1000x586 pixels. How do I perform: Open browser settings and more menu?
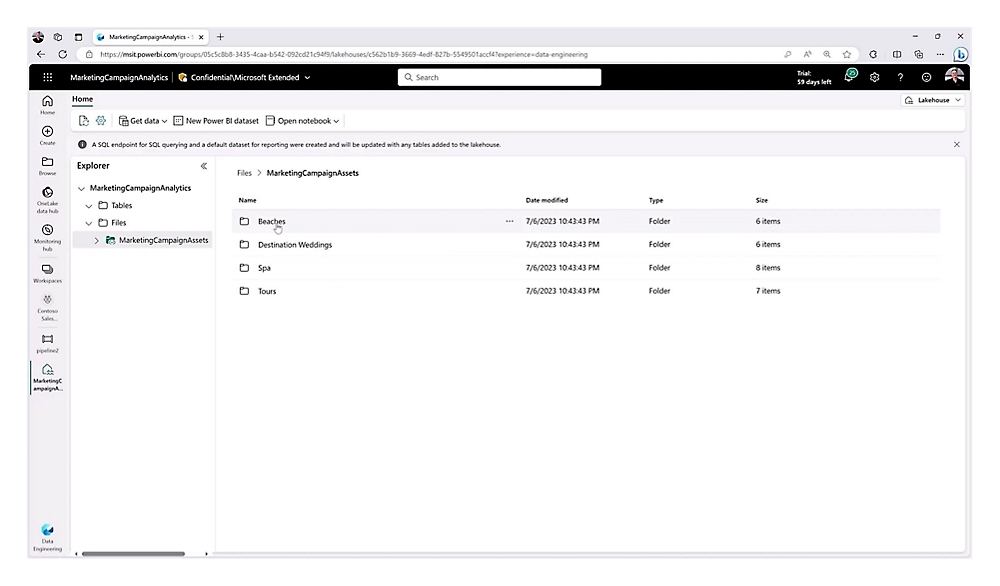[x=940, y=55]
